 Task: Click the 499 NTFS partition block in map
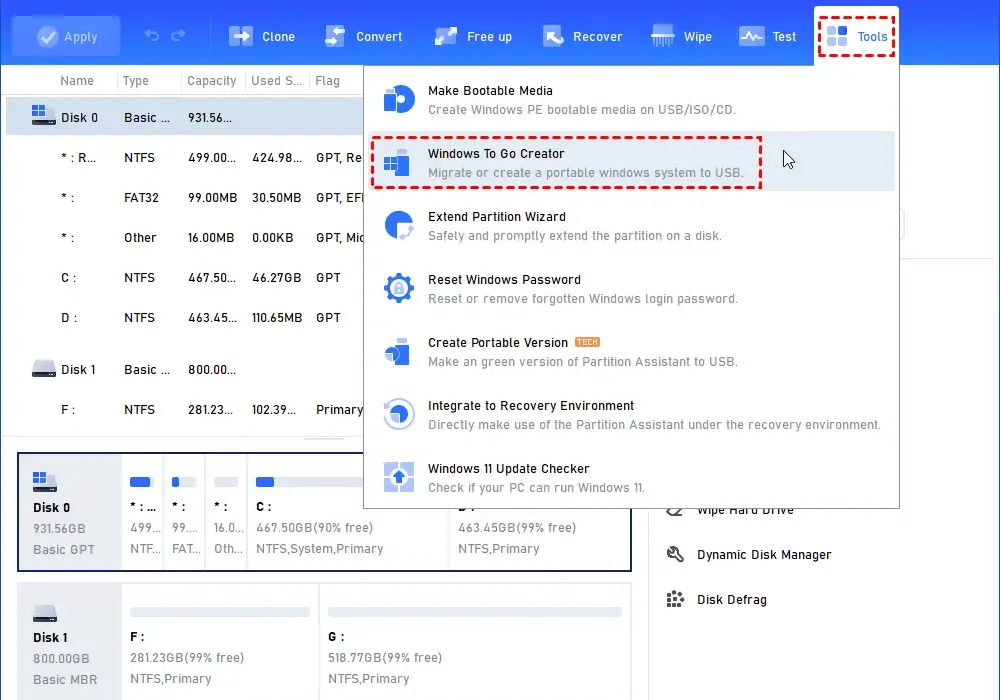[x=142, y=513]
